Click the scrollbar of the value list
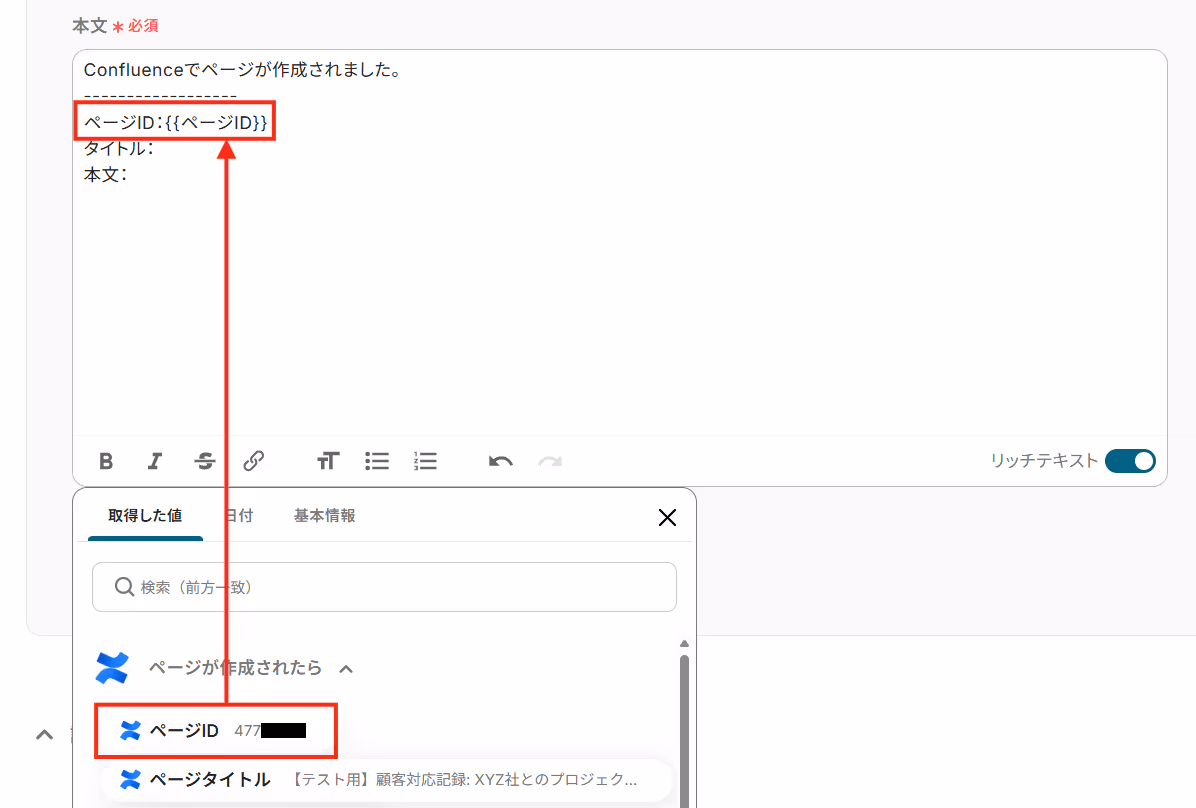1196x808 pixels. [x=684, y=729]
